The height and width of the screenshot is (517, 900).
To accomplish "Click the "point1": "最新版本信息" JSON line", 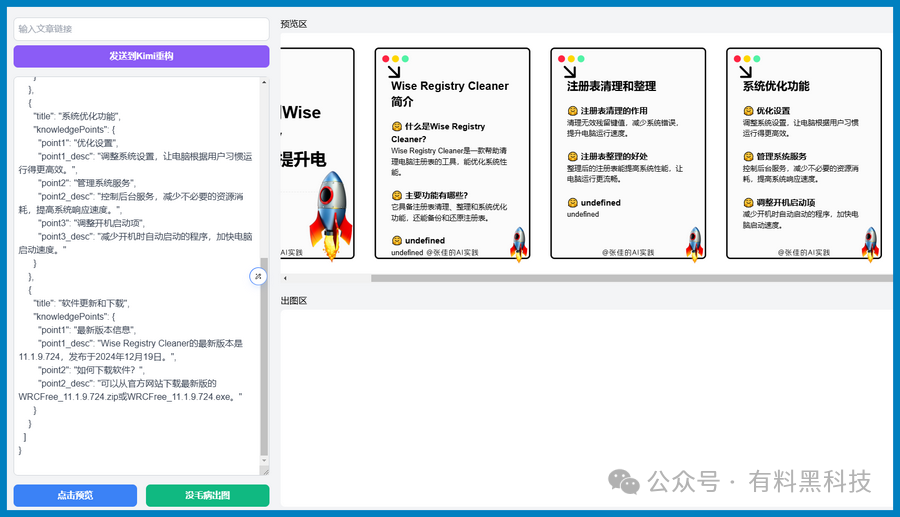I will click(x=87, y=330).
